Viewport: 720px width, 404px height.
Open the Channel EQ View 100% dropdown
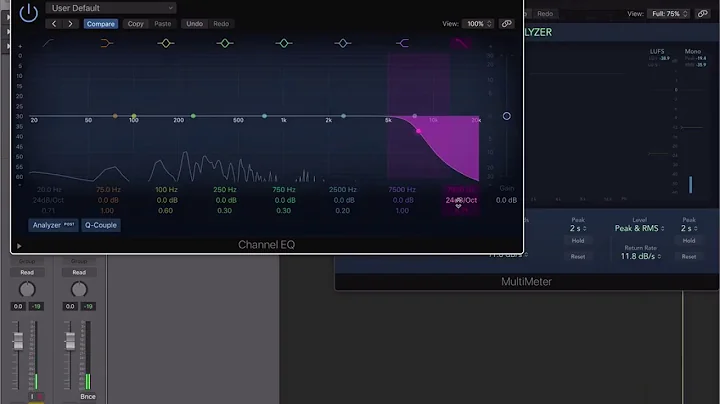point(478,24)
